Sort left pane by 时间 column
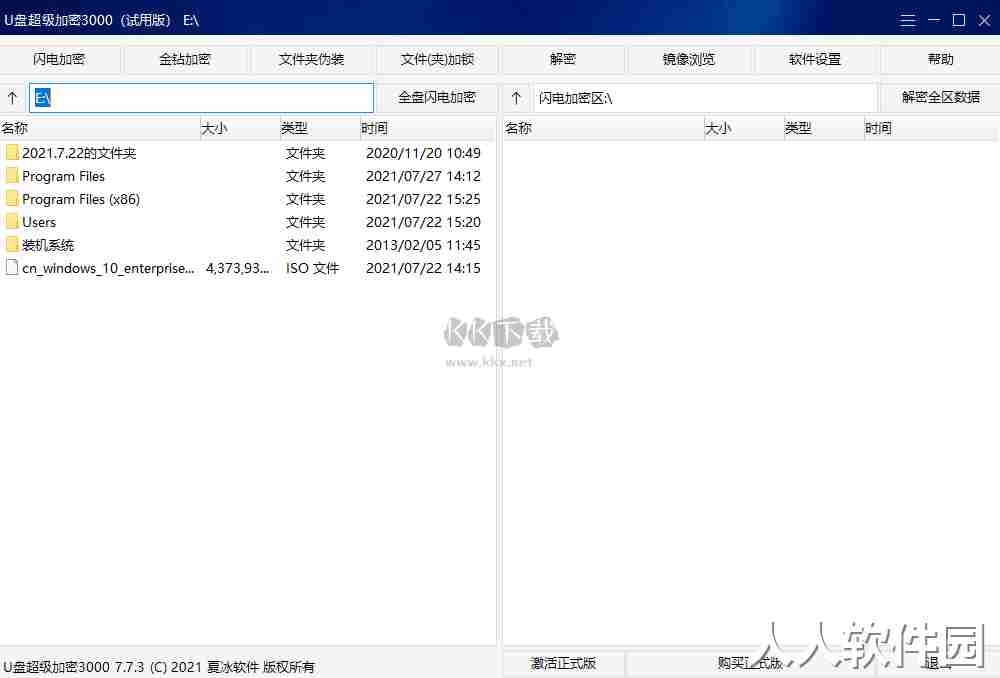 [426, 128]
